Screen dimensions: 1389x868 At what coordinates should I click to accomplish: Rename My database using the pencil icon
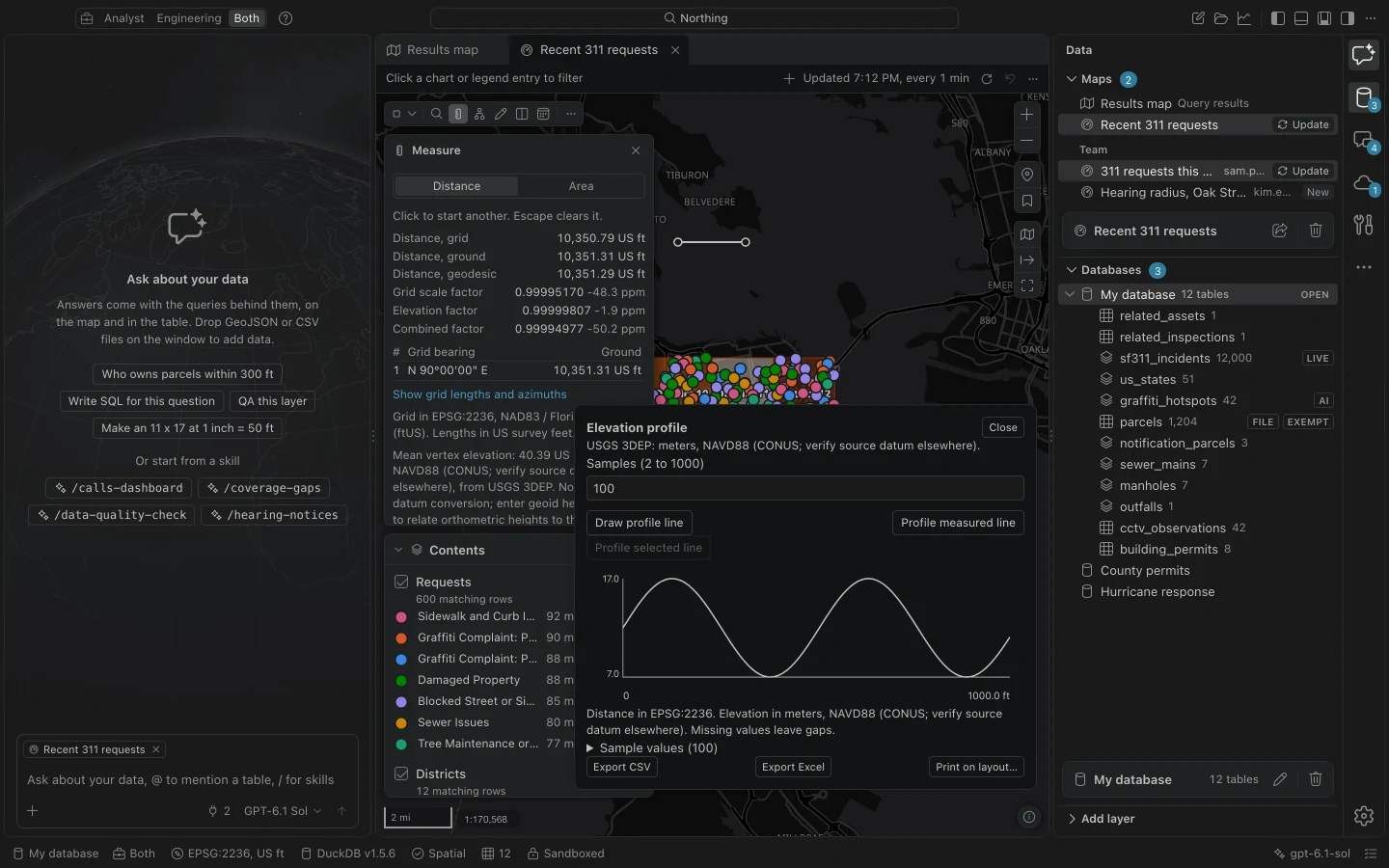point(1280,779)
